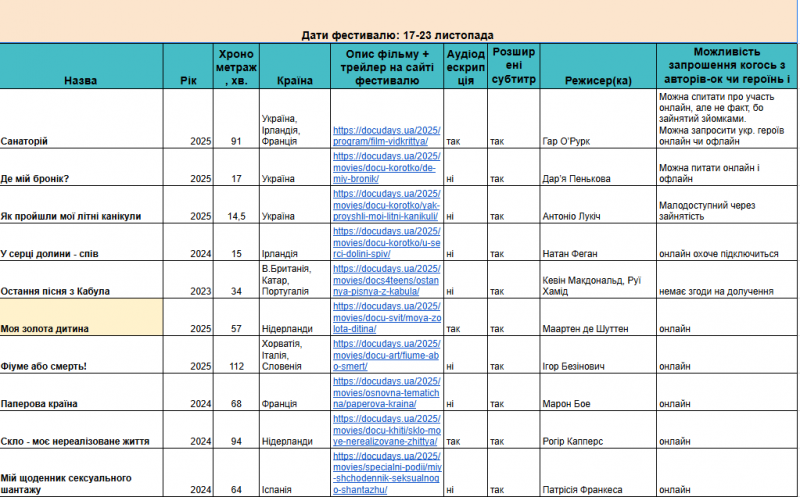Select the Санаторій invitation note cell

click(727, 119)
